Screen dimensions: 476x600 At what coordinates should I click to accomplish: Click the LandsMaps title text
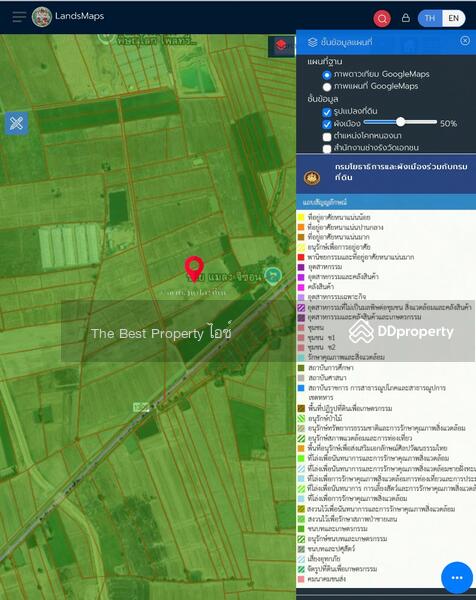click(79, 16)
